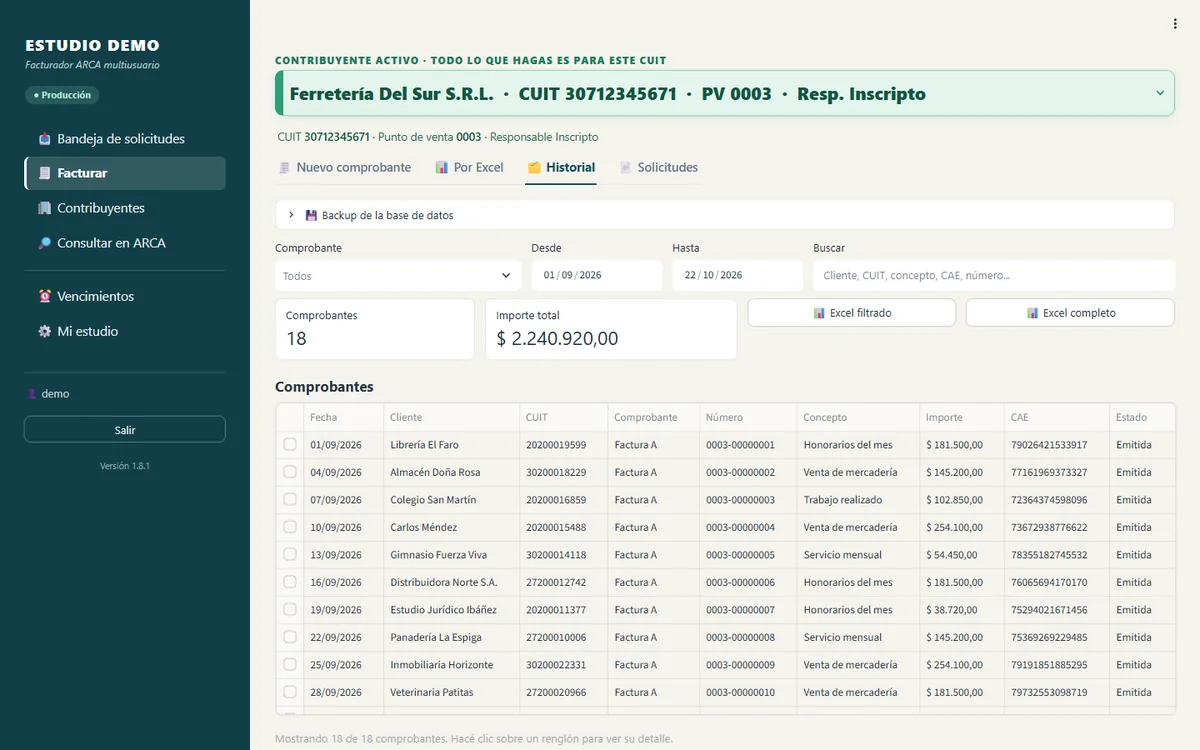Select the header select-all checkbox cell
Viewport: 1200px width, 750px height.
click(290, 417)
